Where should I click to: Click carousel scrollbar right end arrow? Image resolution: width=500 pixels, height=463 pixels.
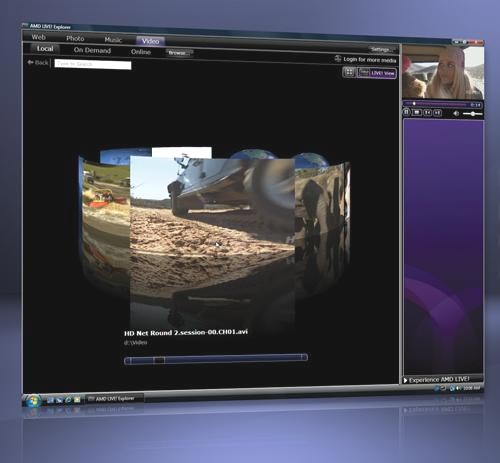tap(304, 357)
